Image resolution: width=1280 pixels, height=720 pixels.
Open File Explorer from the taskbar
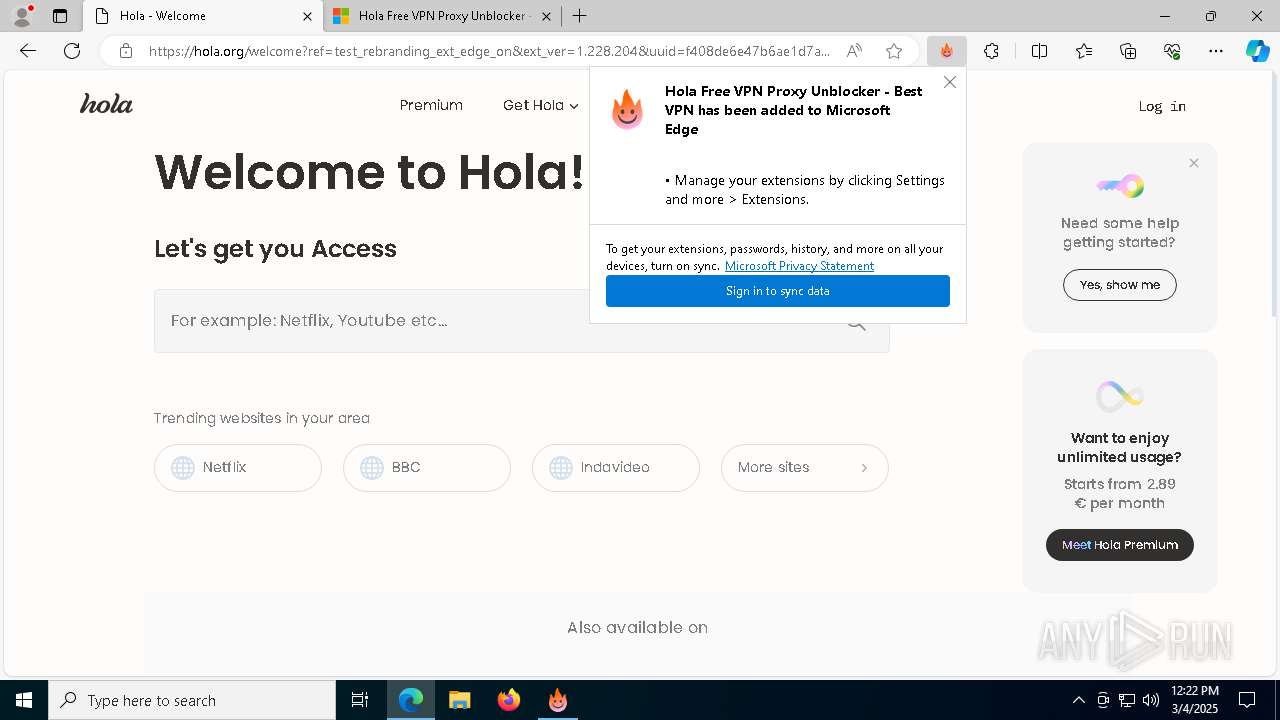click(459, 700)
